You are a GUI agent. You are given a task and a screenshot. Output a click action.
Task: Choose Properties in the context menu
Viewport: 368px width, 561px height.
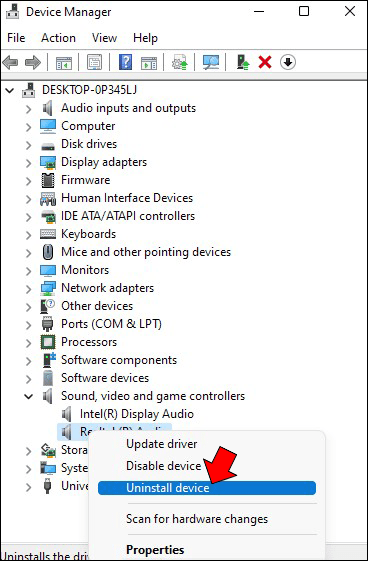tap(155, 550)
